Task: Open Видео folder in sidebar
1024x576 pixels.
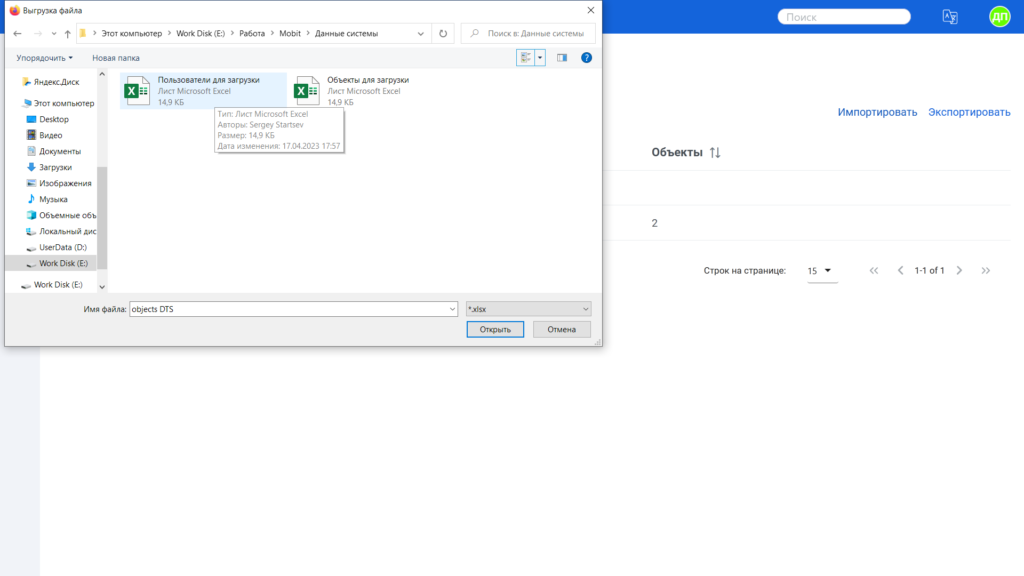Action: click(44, 135)
